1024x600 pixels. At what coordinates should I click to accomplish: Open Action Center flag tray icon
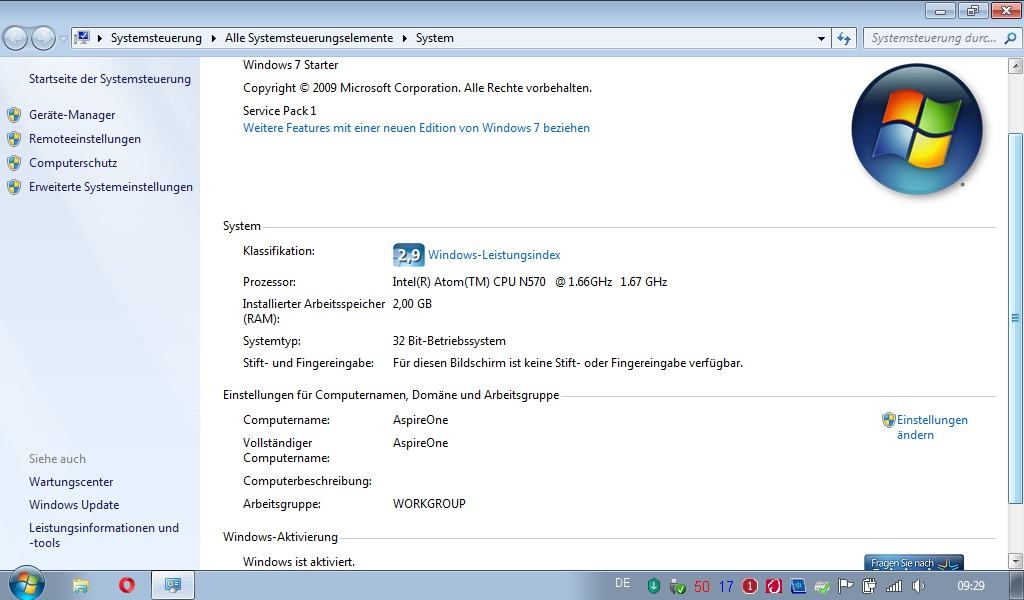[x=846, y=586]
